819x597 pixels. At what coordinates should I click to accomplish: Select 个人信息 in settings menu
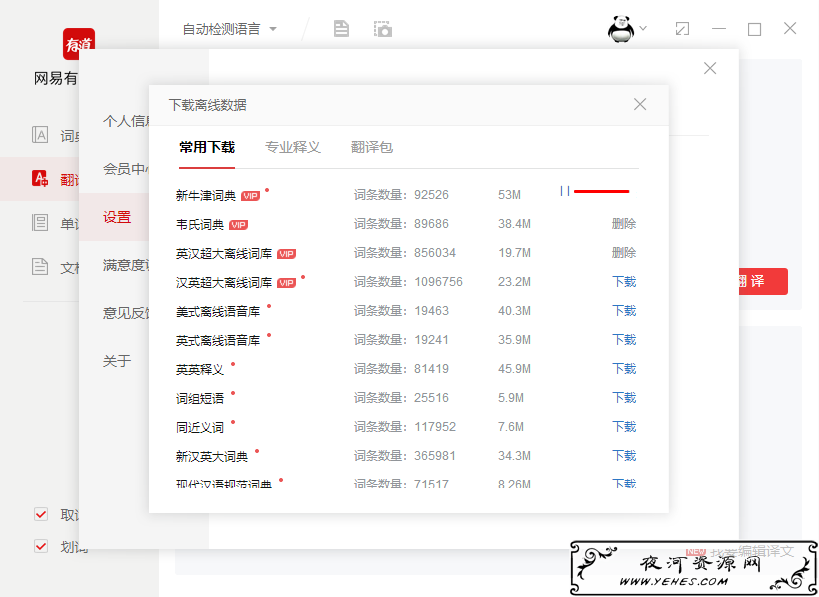(x=126, y=121)
